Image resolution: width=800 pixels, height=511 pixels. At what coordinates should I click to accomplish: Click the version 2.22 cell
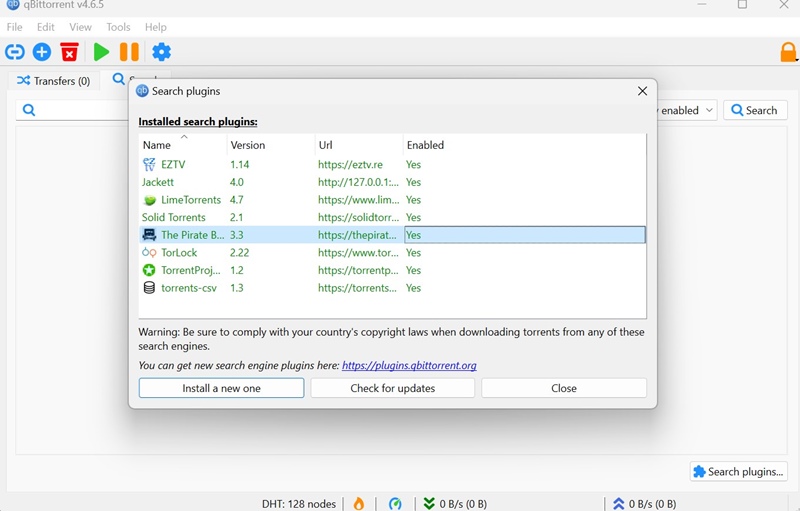click(239, 252)
